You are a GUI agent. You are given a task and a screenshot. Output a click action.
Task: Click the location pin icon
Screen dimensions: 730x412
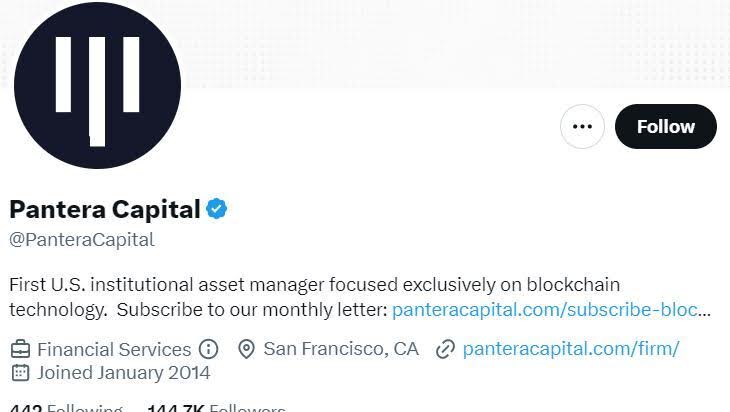[246, 349]
